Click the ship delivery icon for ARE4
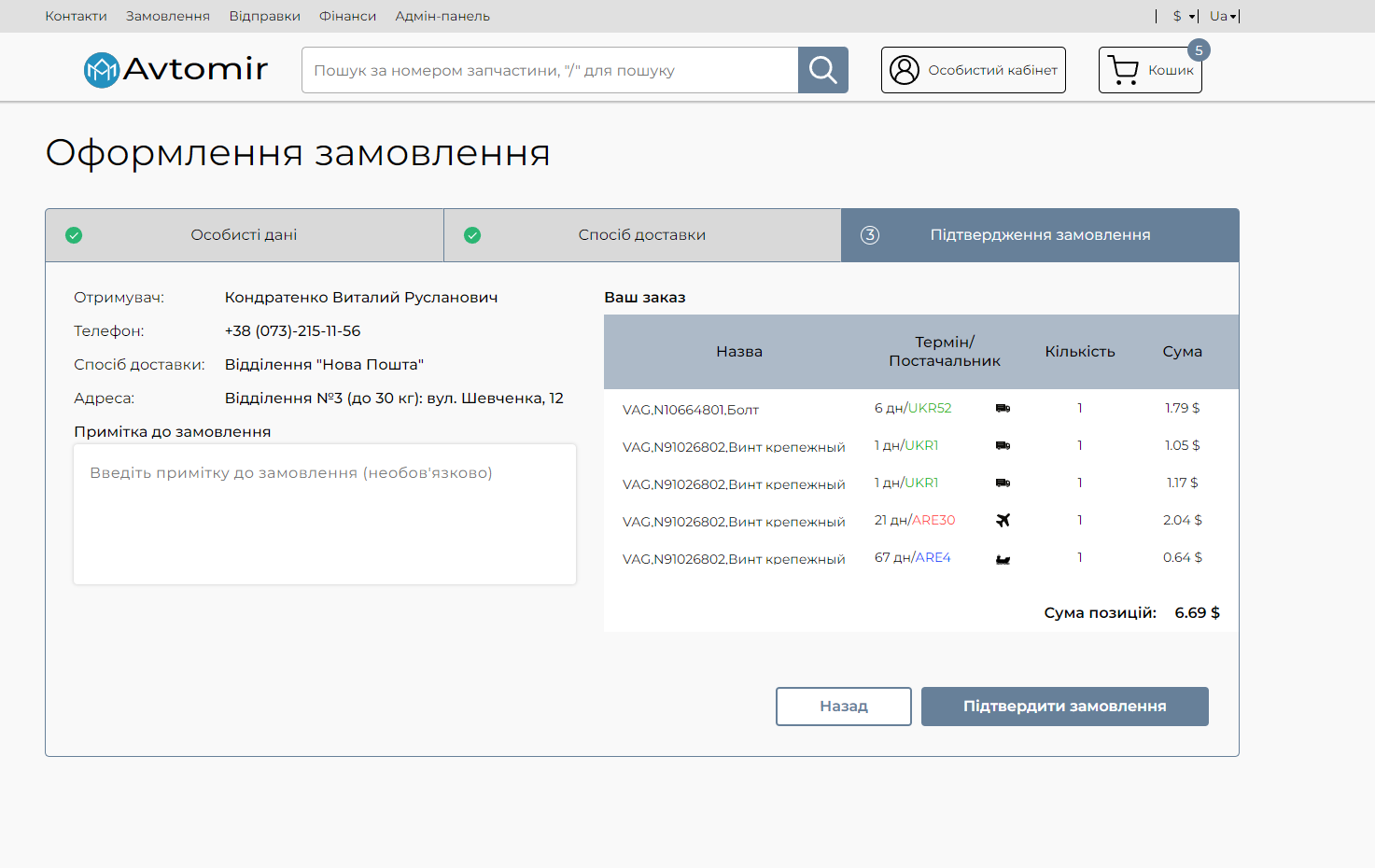This screenshot has width=1375, height=868. pos(1003,559)
